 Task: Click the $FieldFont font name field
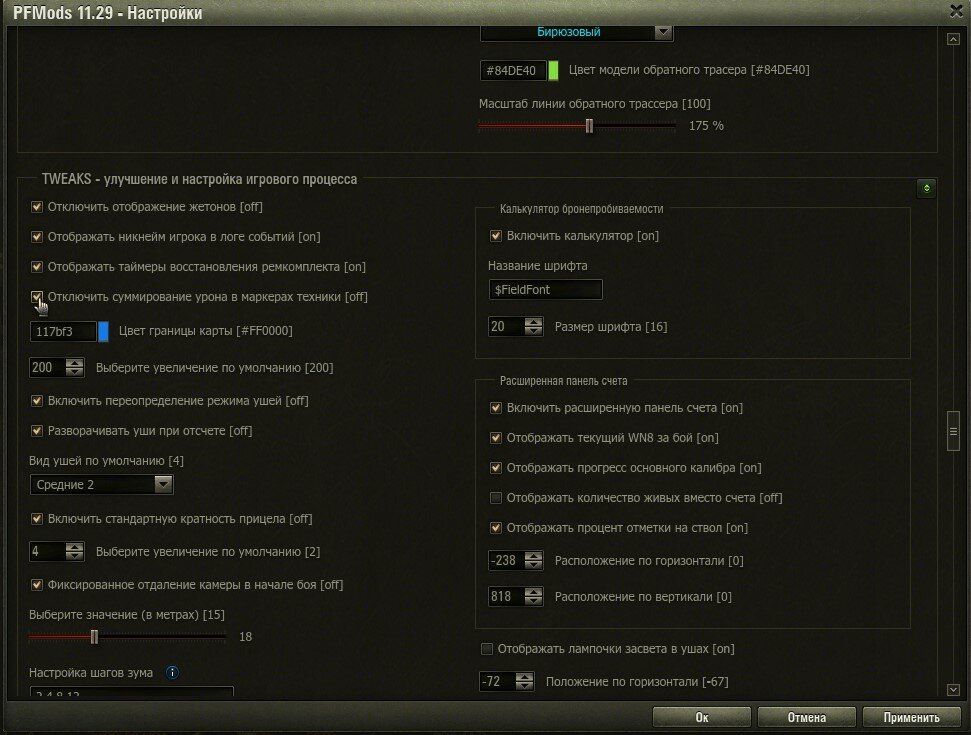coord(545,289)
